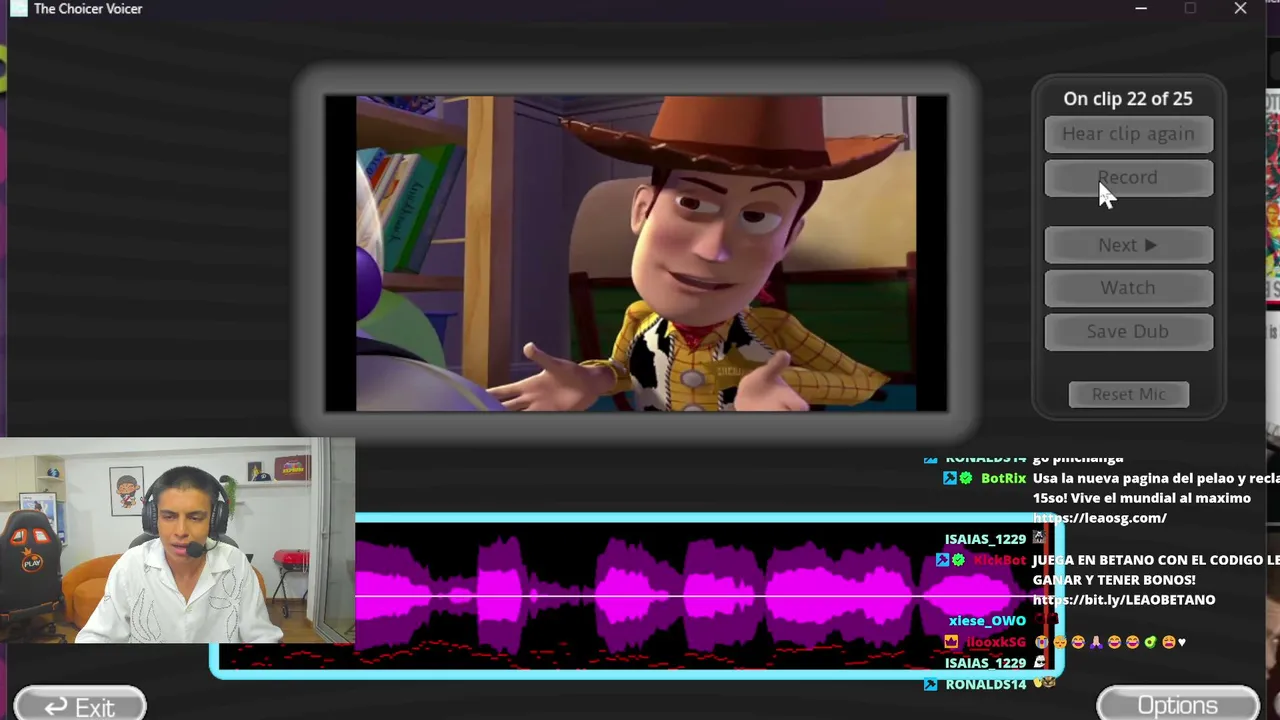Click the KickBot username in chat
This screenshot has width=1280, height=720.
point(999,560)
